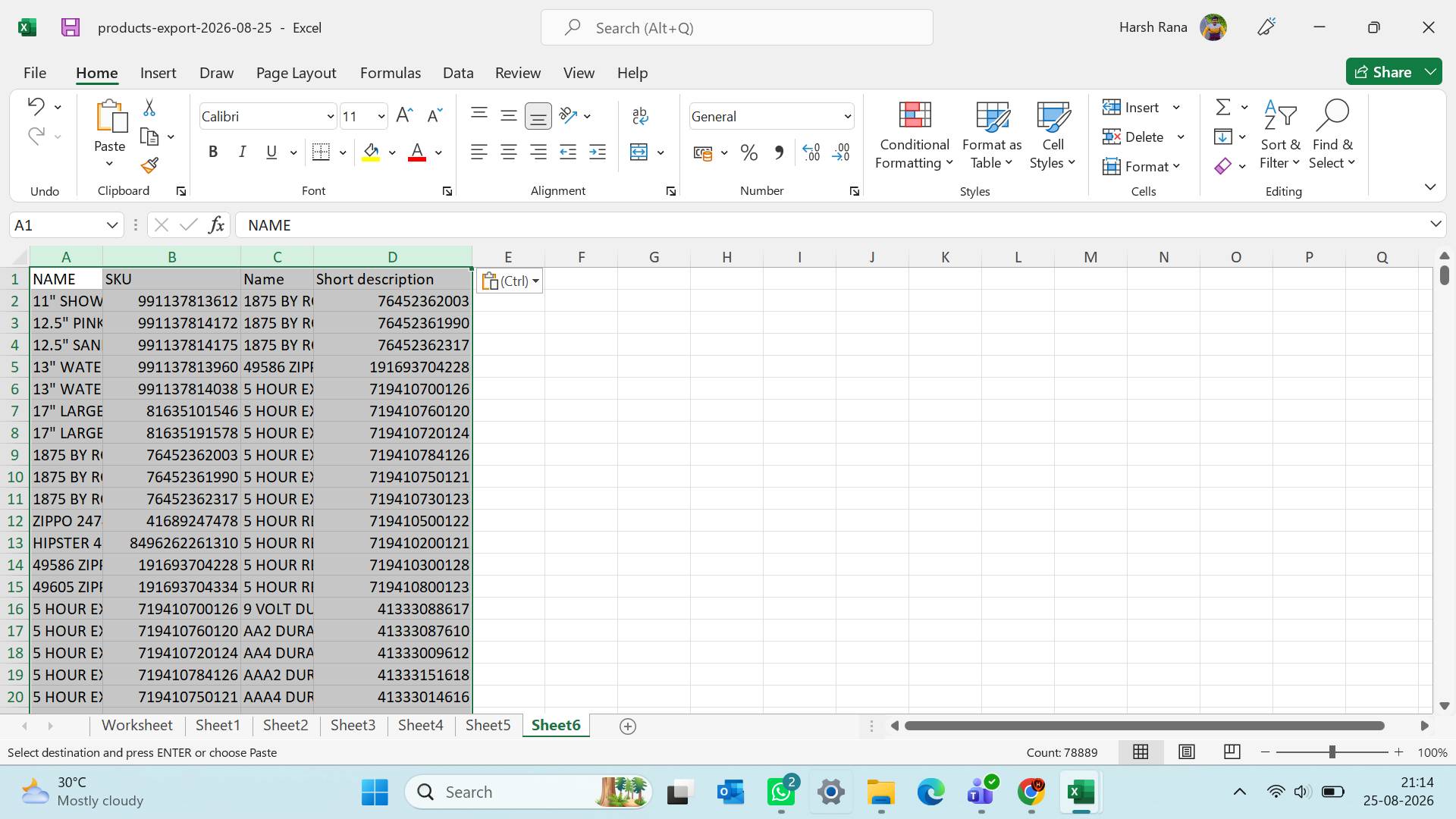This screenshot has width=1456, height=819.
Task: Toggle Wrap Text
Action: click(x=640, y=115)
